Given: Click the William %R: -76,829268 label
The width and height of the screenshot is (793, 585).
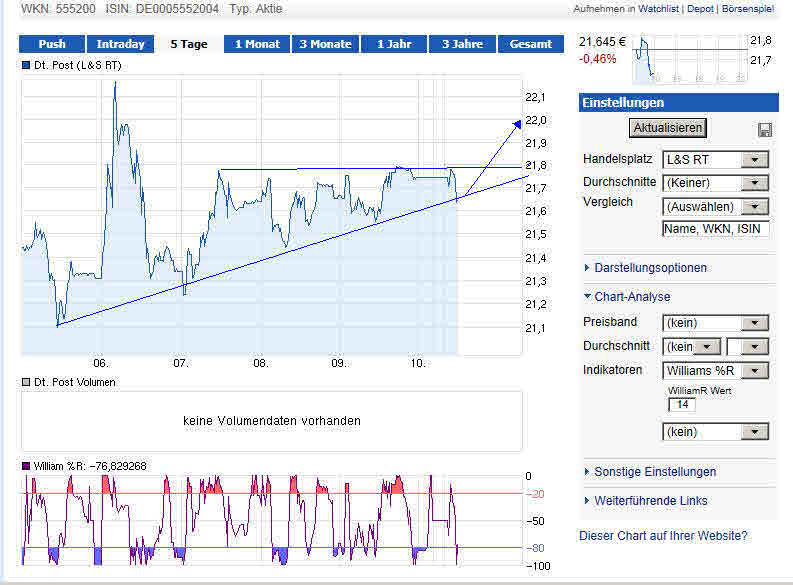Looking at the screenshot, I should tap(90, 466).
